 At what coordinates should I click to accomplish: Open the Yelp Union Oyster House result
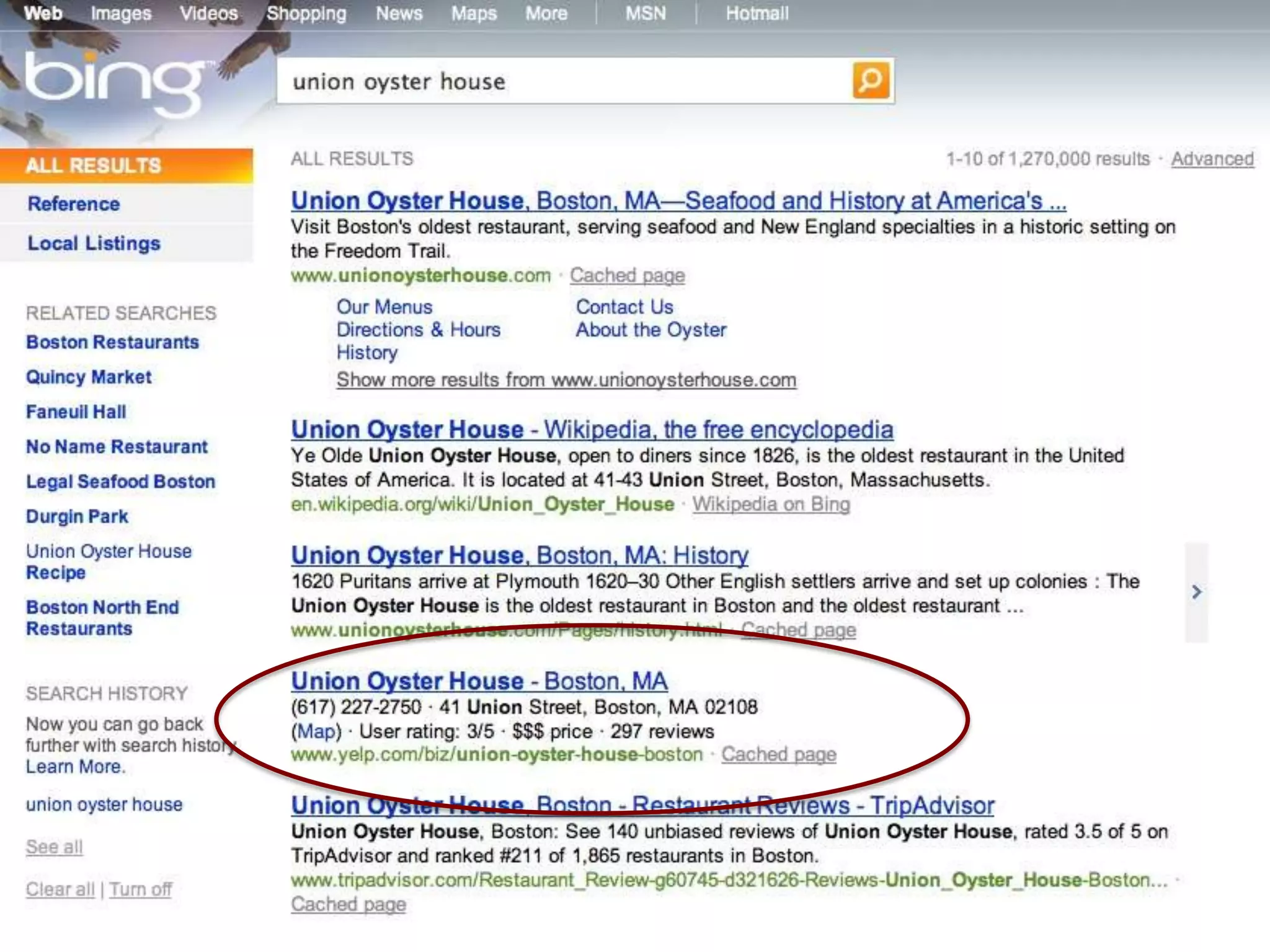(479, 681)
